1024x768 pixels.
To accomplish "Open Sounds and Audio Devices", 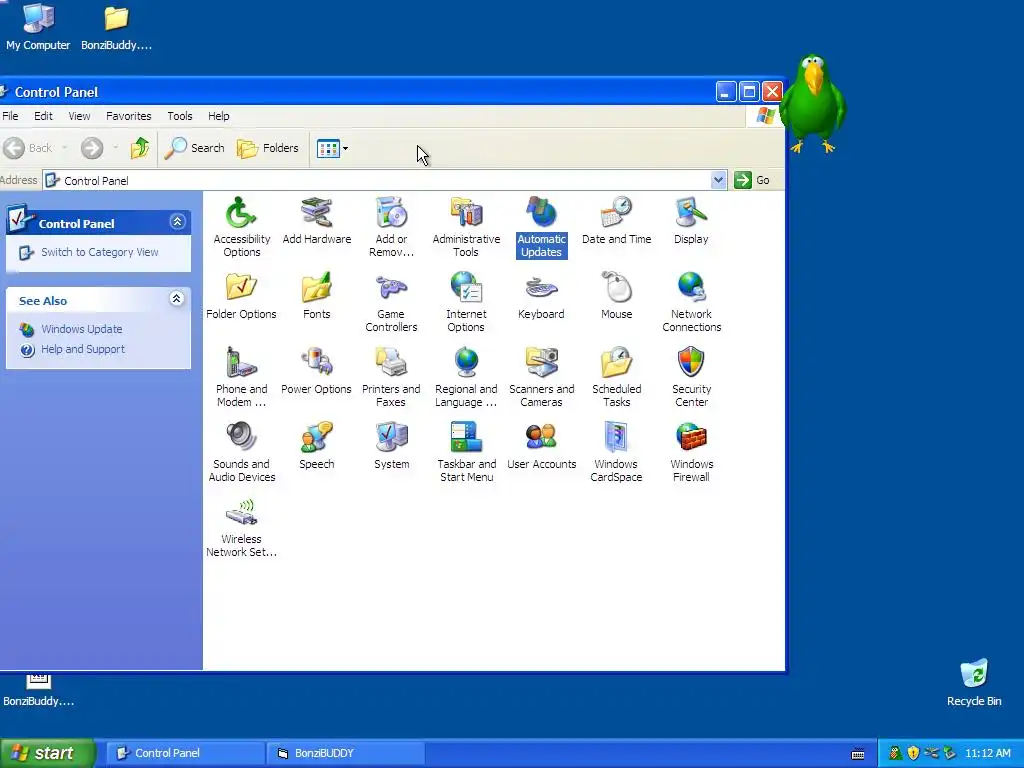I will (x=242, y=452).
